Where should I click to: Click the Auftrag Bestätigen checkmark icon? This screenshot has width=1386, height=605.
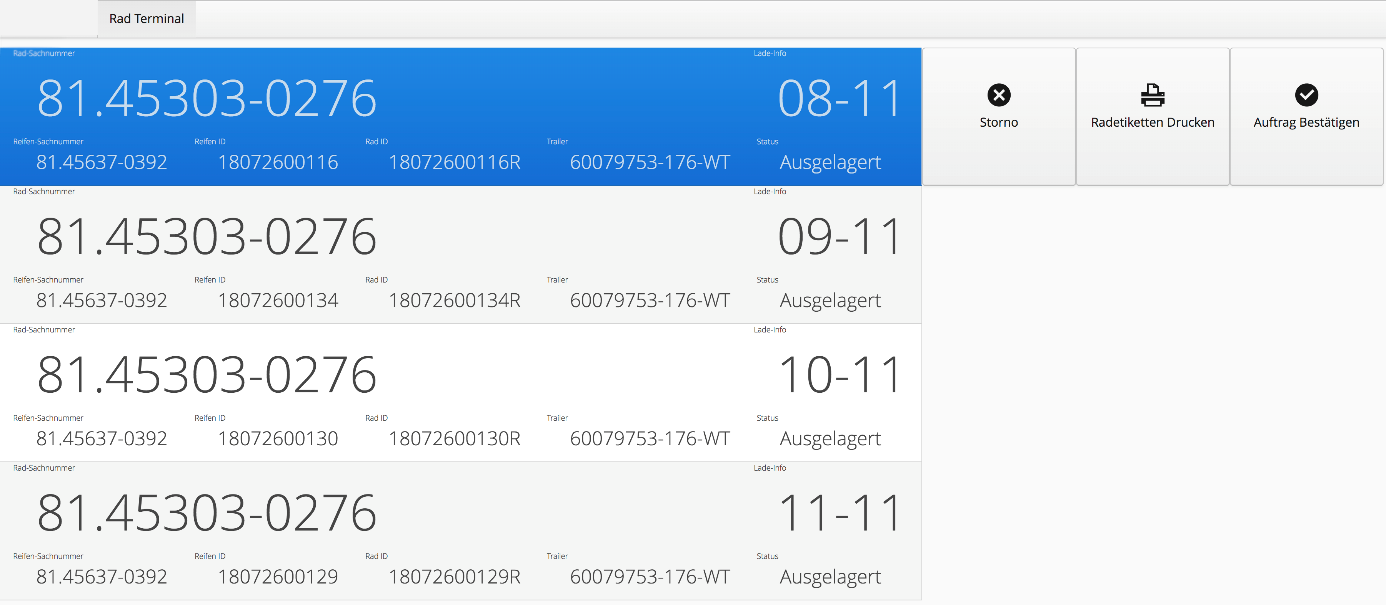point(1306,95)
